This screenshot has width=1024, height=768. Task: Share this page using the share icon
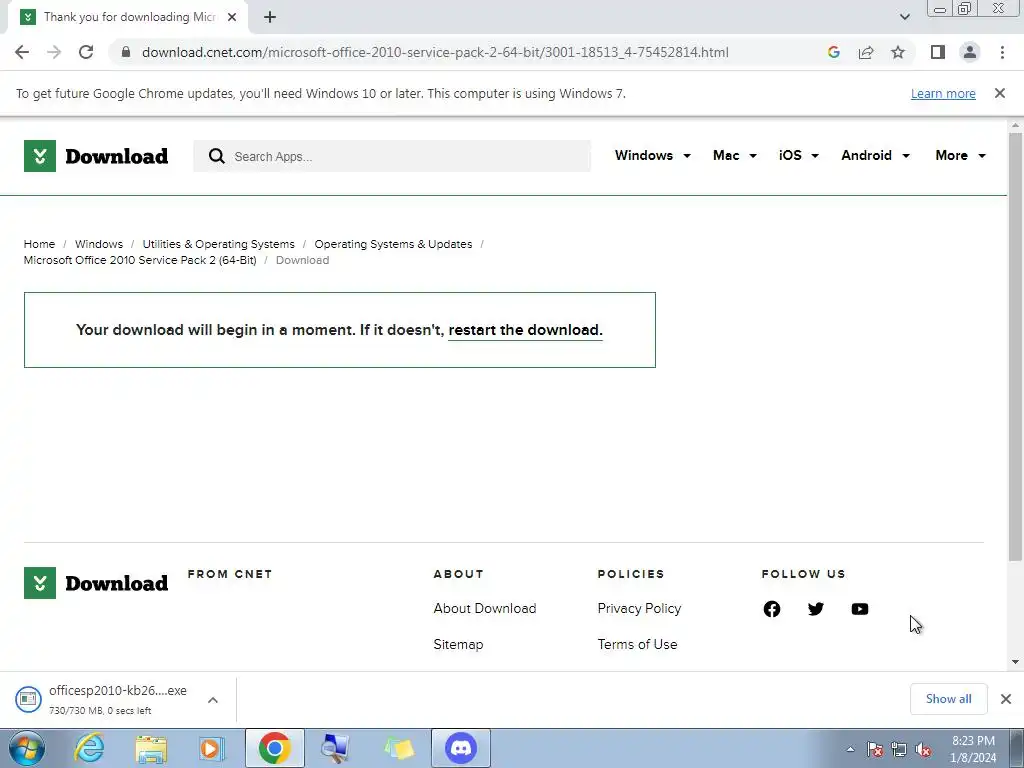point(866,52)
